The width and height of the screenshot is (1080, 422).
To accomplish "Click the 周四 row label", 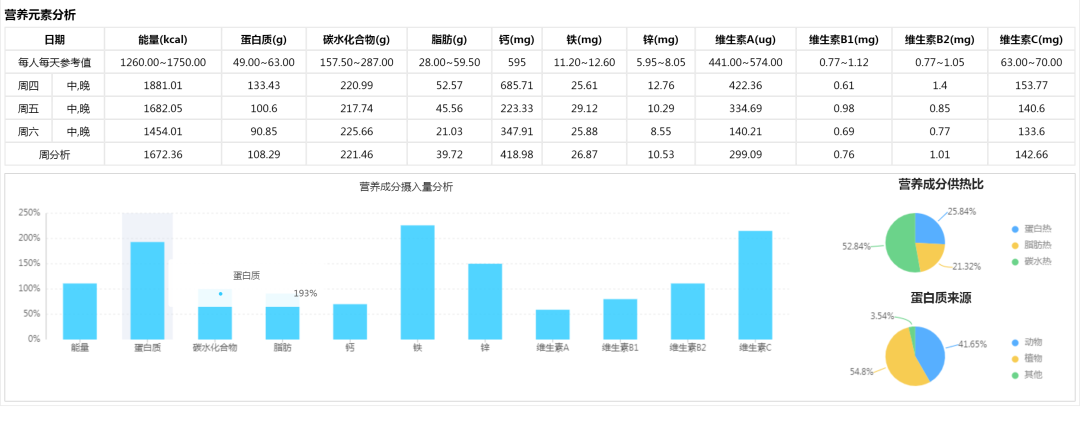I will (x=28, y=86).
